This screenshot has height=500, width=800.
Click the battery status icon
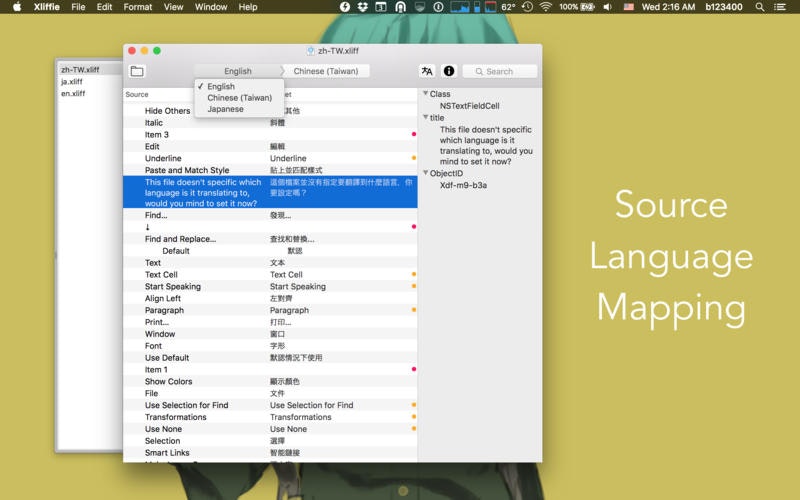[x=588, y=7]
